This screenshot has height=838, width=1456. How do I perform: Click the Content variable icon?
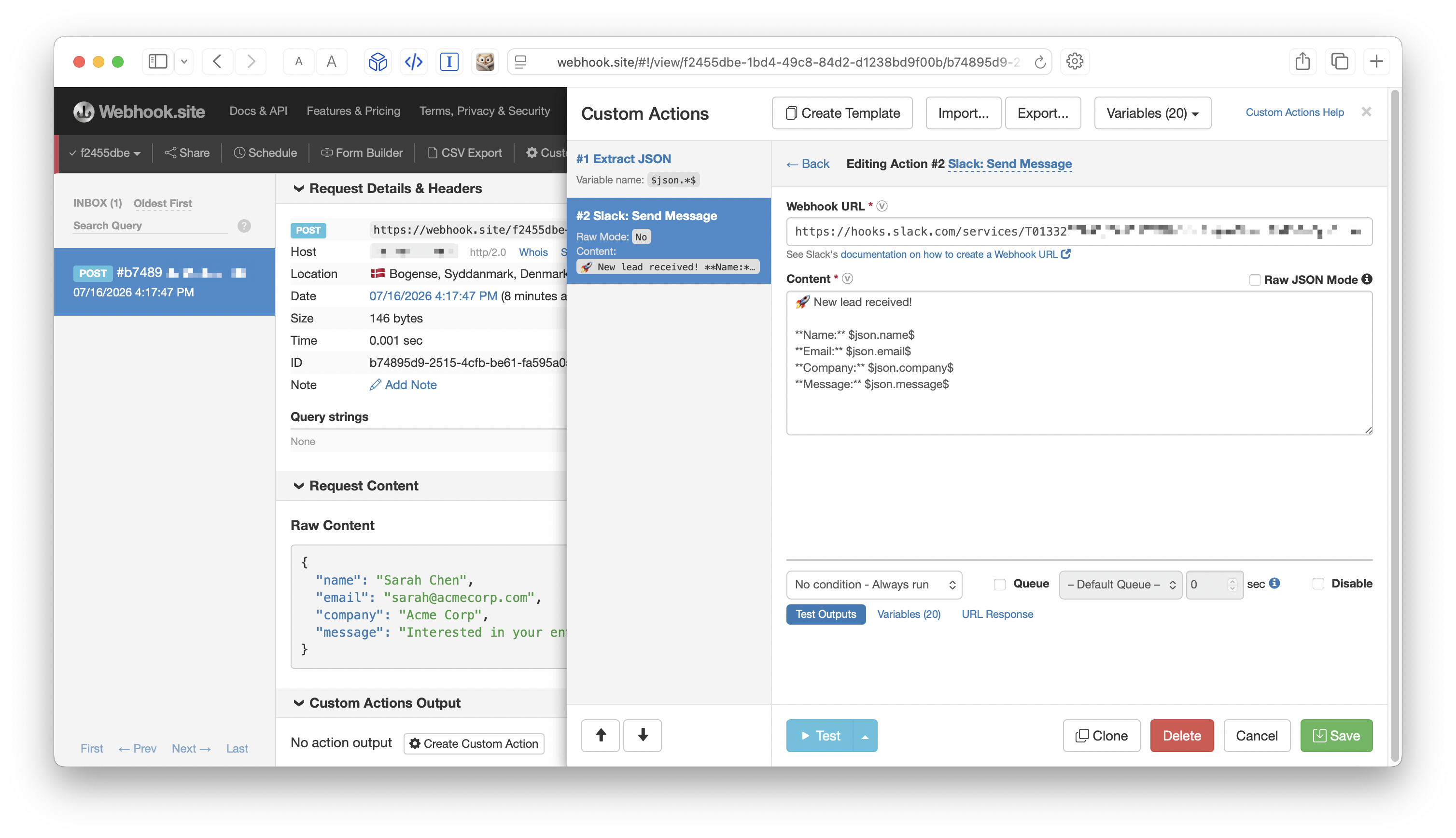(x=847, y=279)
